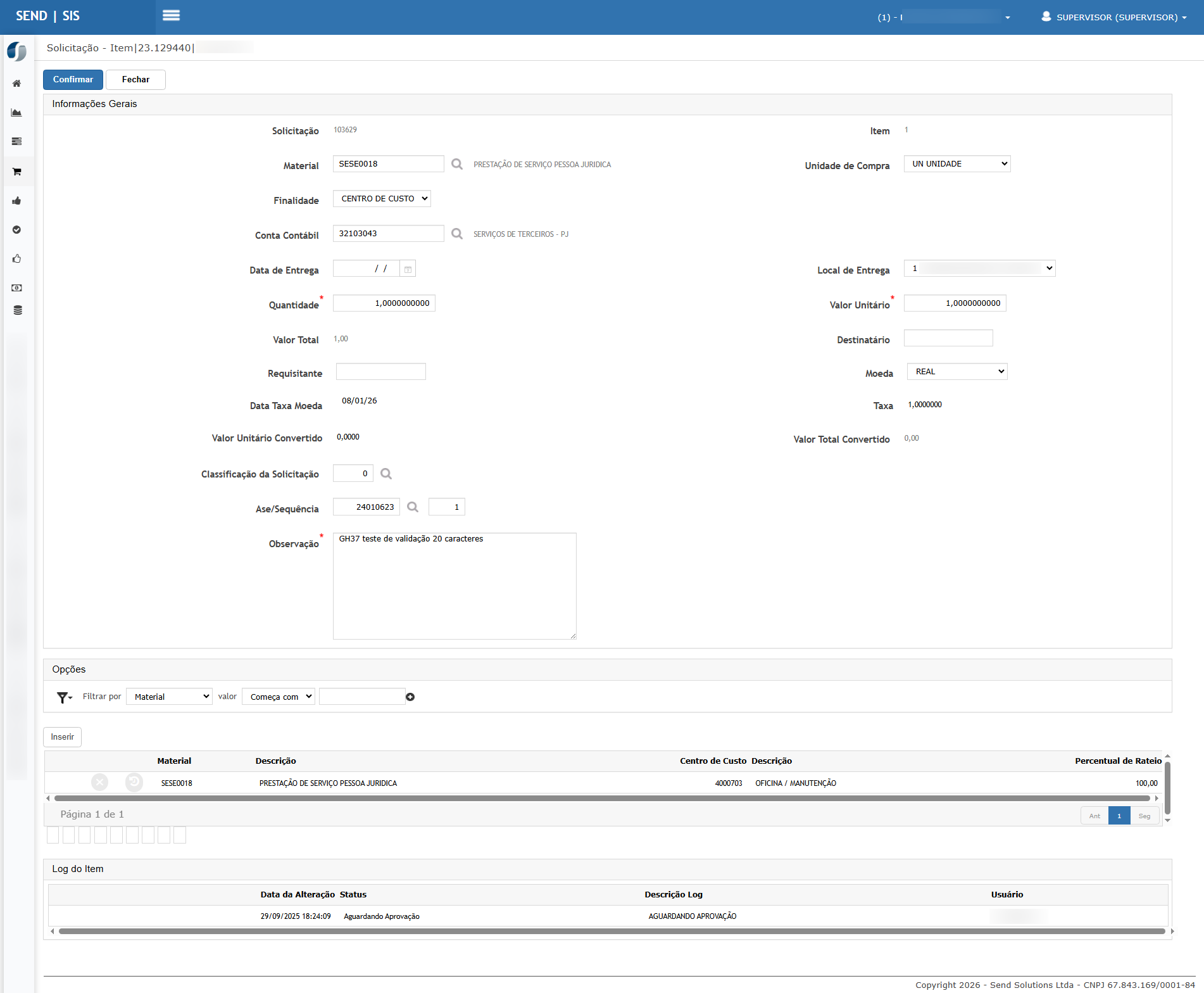
Task: Expand the Moeda currency dropdown
Action: tap(956, 372)
